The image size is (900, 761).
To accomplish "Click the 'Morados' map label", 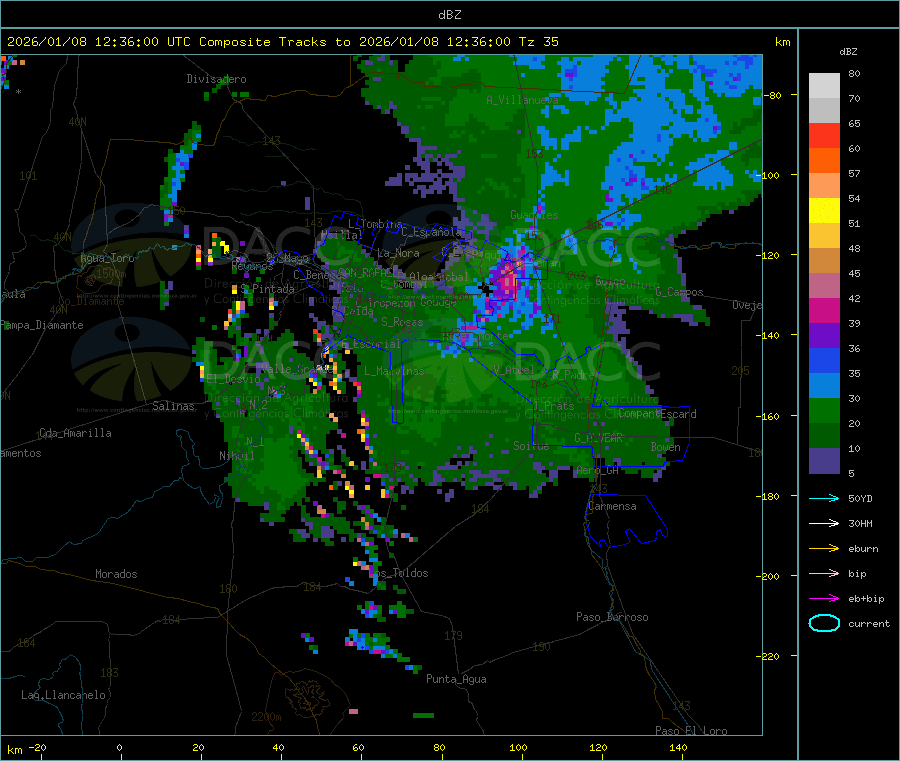I will tap(117, 574).
